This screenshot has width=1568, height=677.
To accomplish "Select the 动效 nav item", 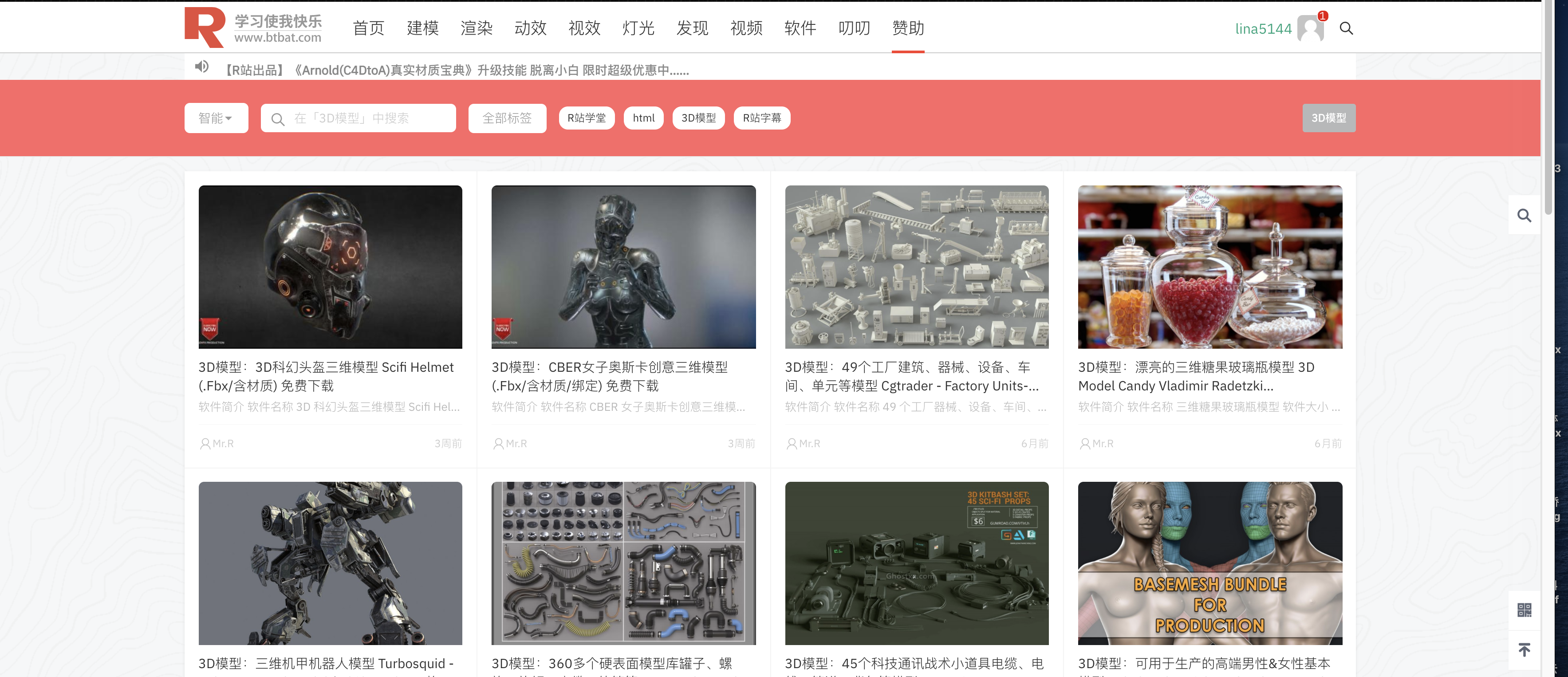I will 530,28.
